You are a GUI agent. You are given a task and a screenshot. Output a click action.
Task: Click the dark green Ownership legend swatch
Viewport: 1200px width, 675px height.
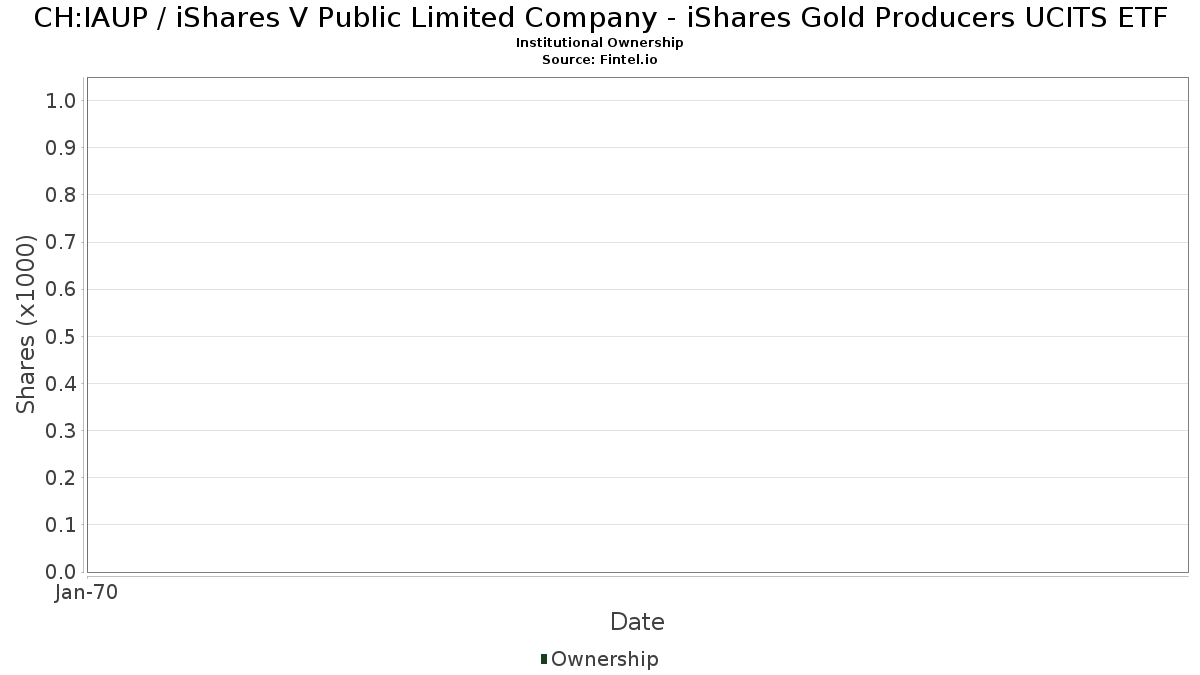[x=544, y=658]
